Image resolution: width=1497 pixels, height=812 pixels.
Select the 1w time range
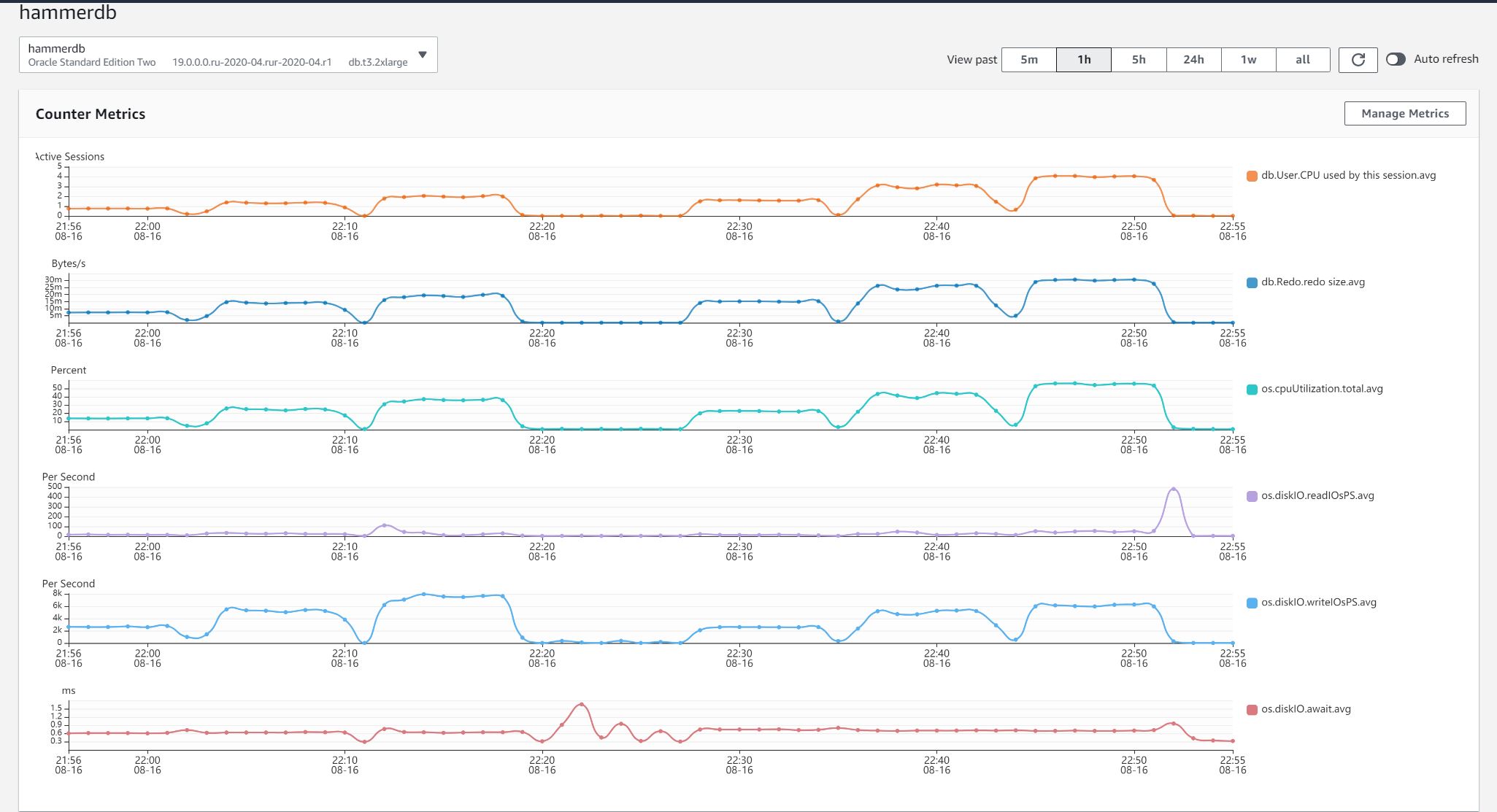[1248, 60]
